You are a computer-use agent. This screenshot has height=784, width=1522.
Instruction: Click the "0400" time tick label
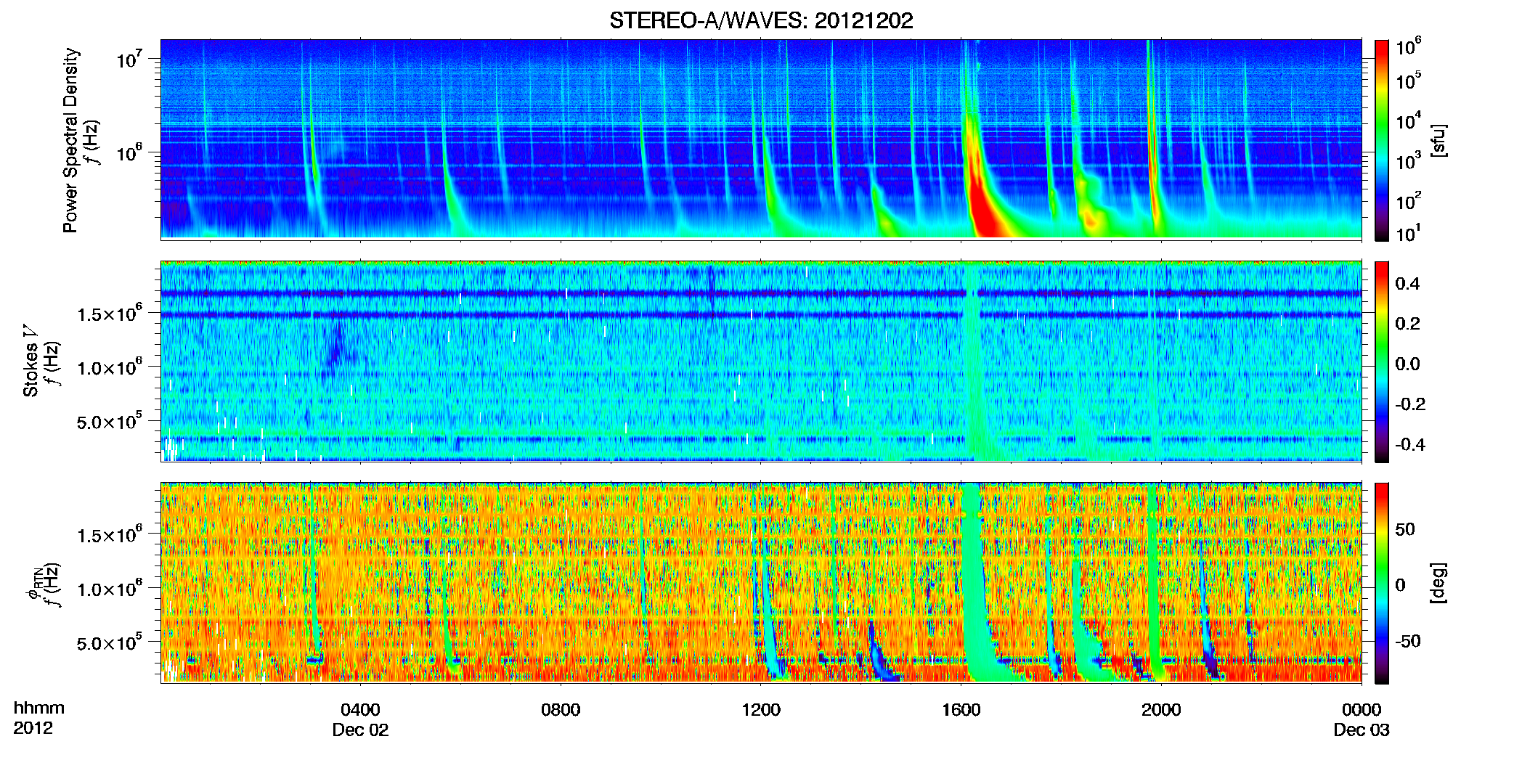point(360,709)
